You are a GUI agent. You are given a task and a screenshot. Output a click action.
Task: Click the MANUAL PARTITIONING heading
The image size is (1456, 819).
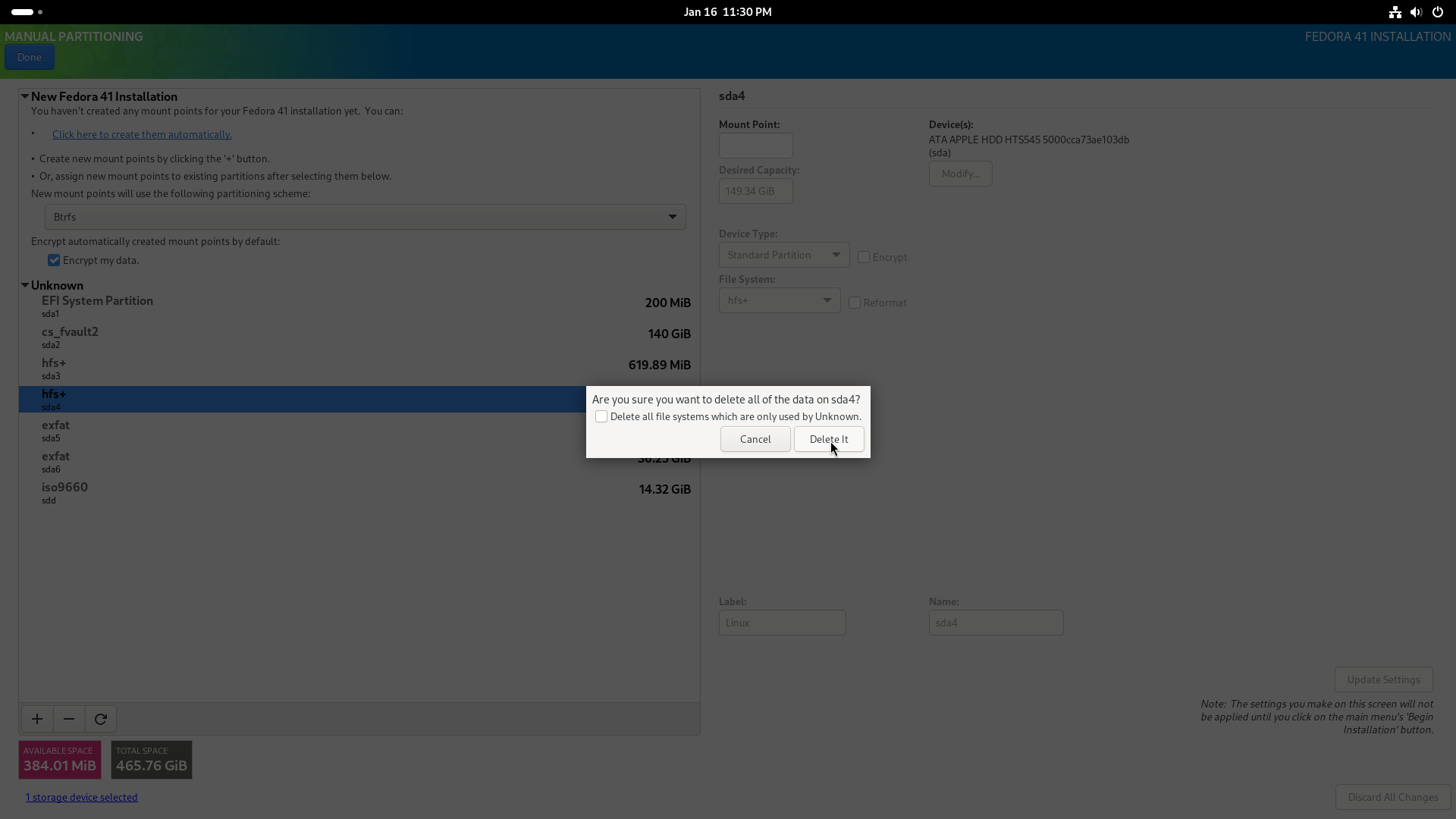tap(74, 36)
